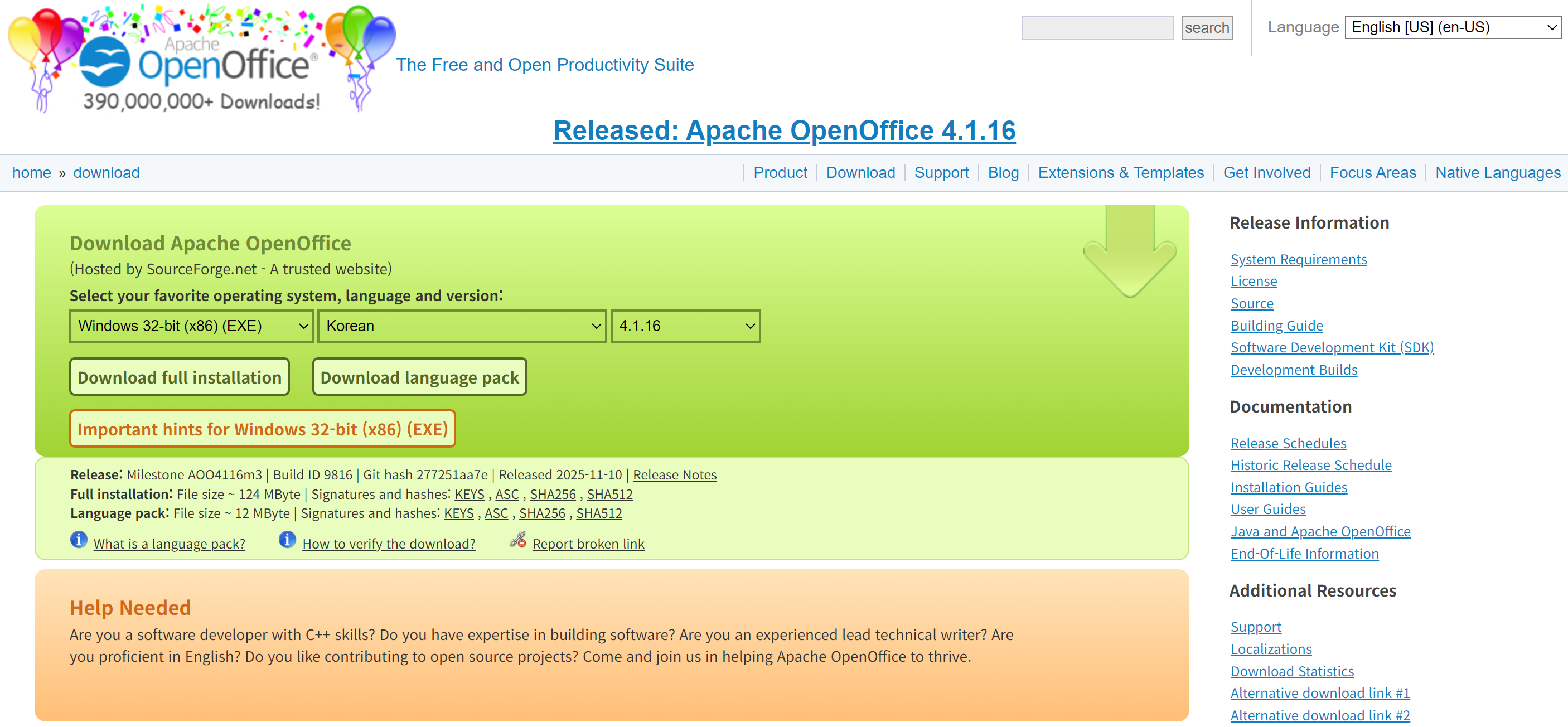This screenshot has height=727, width=1568.
Task: Open the 4.1.16 version dropdown
Action: coord(685,326)
